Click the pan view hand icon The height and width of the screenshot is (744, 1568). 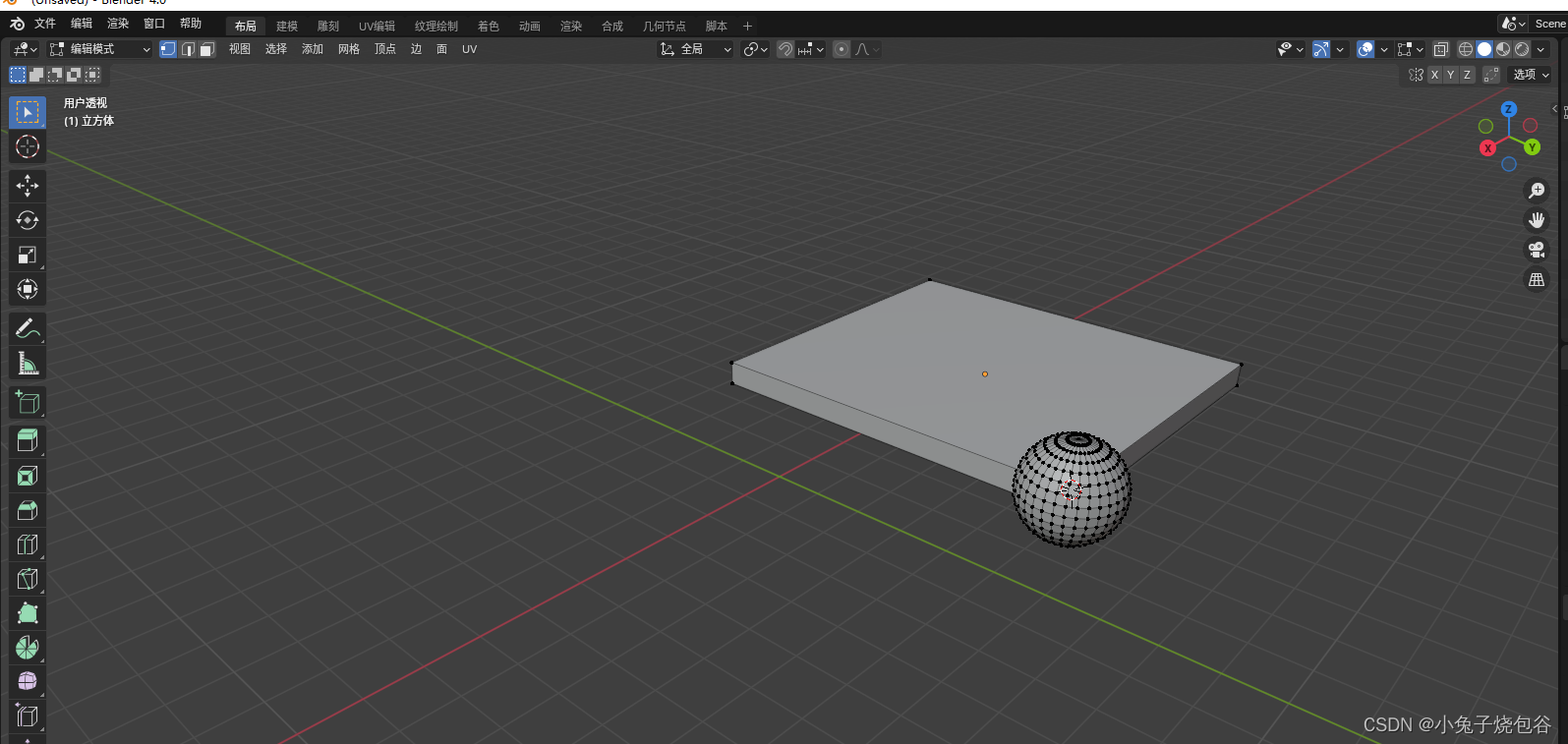pyautogui.click(x=1537, y=220)
